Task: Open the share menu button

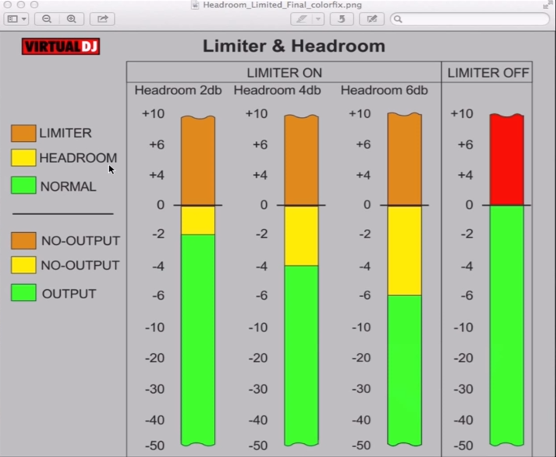Action: pyautogui.click(x=102, y=19)
